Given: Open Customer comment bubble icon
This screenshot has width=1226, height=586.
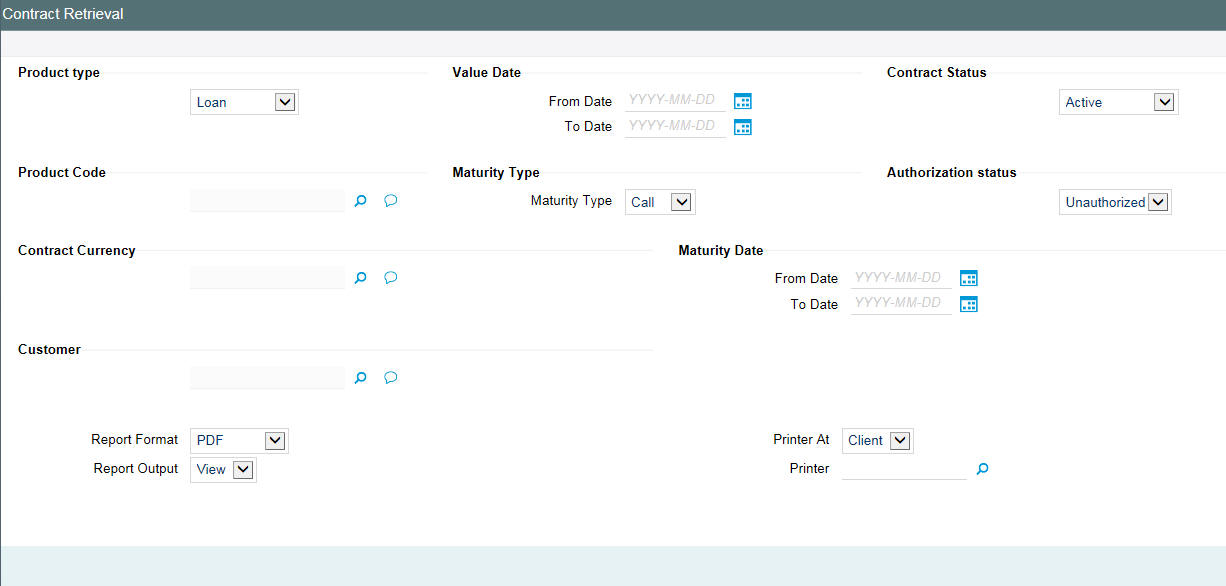Looking at the screenshot, I should 391,378.
